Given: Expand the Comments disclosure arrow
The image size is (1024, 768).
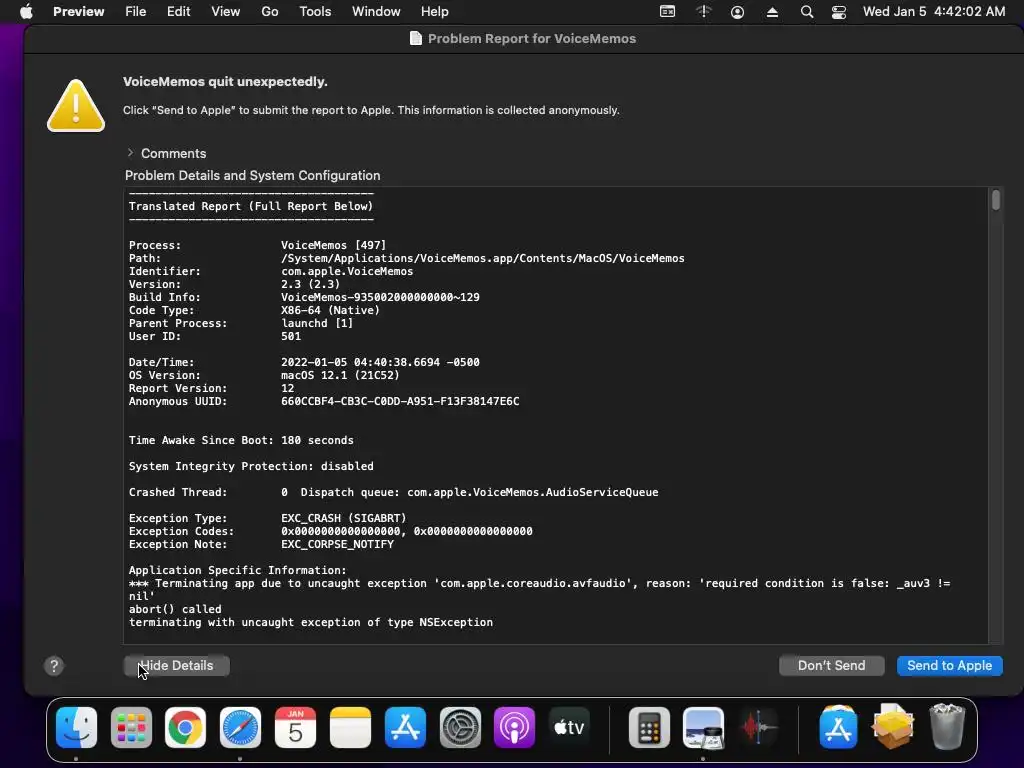Looking at the screenshot, I should coord(130,153).
